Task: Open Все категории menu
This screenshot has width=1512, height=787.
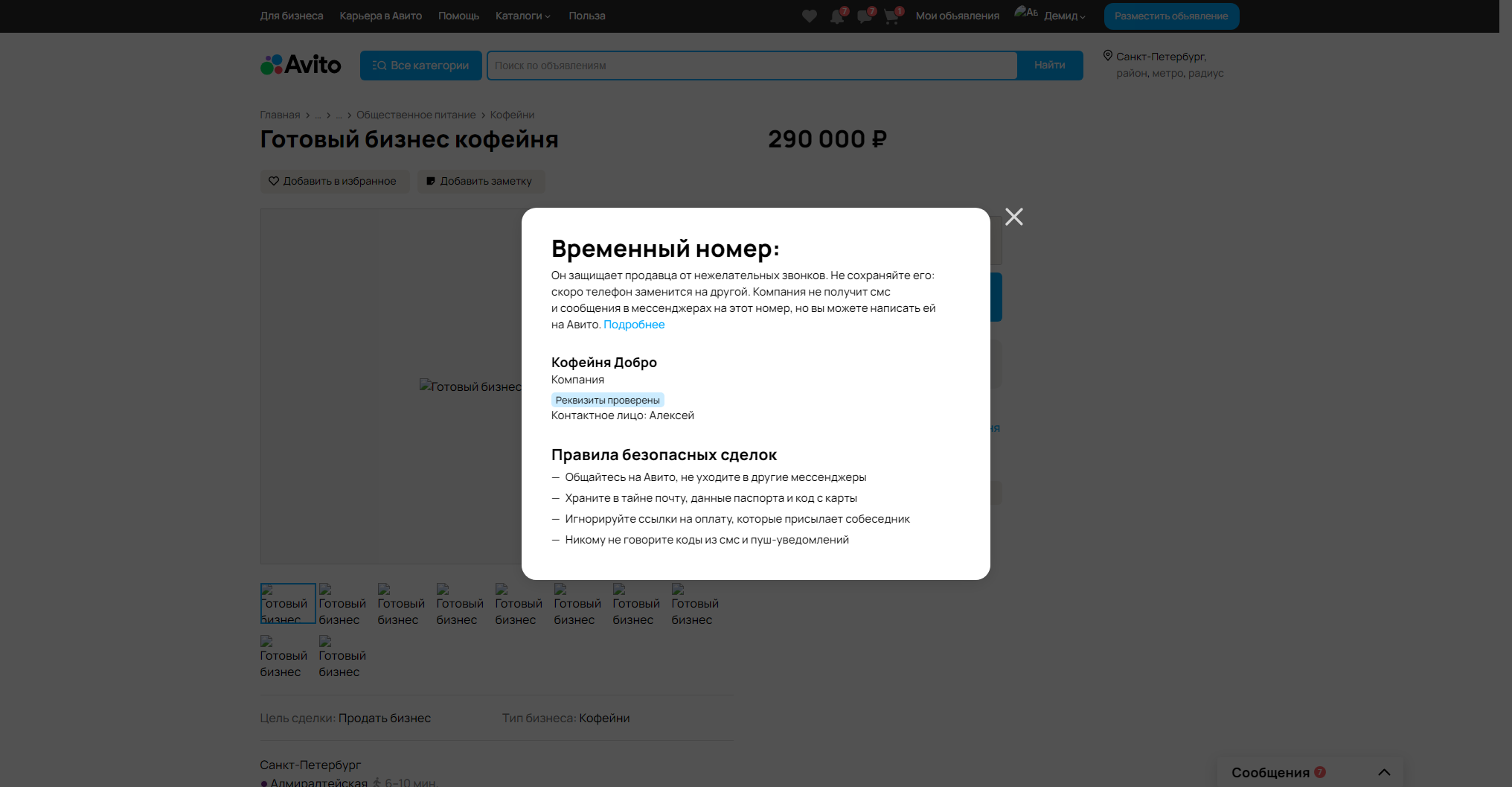Action: coord(421,66)
